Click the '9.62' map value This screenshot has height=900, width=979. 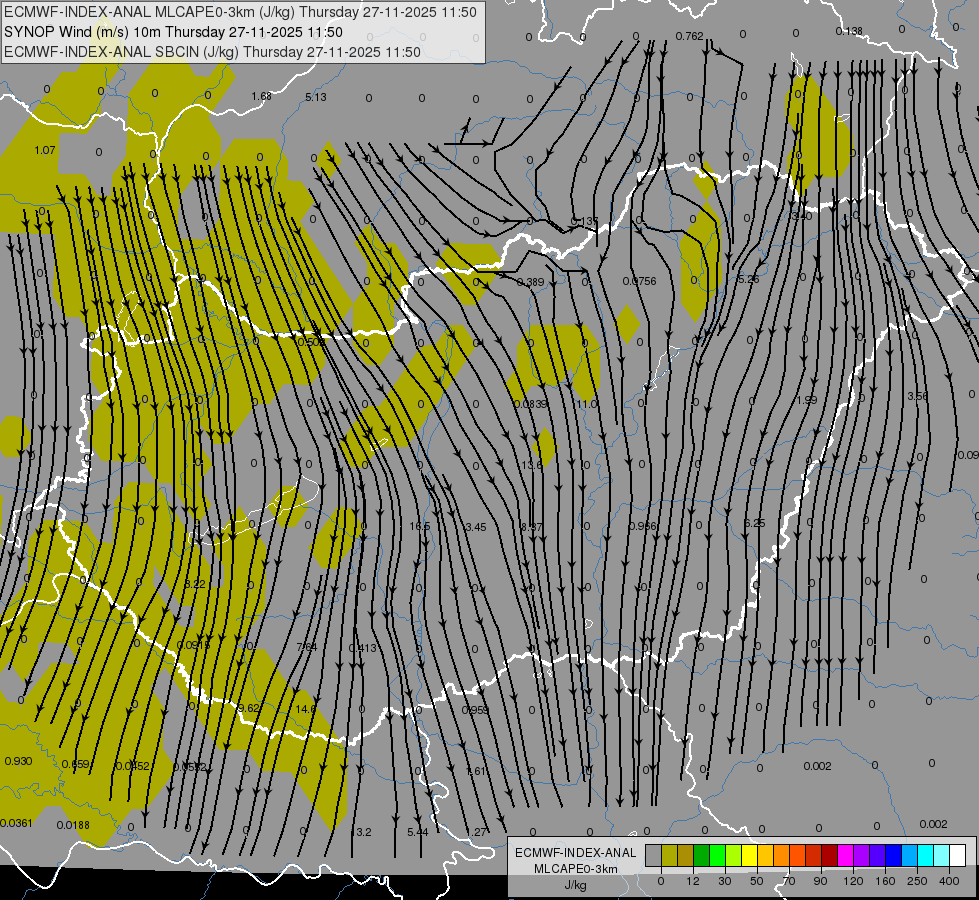(x=249, y=708)
